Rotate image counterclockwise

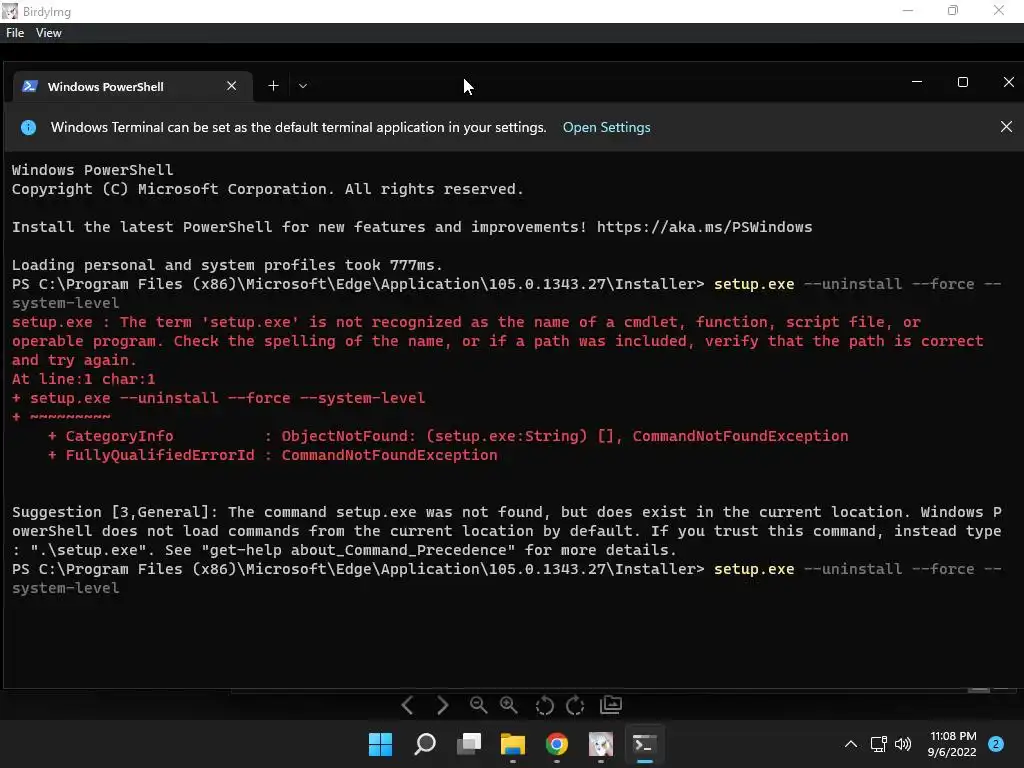544,705
